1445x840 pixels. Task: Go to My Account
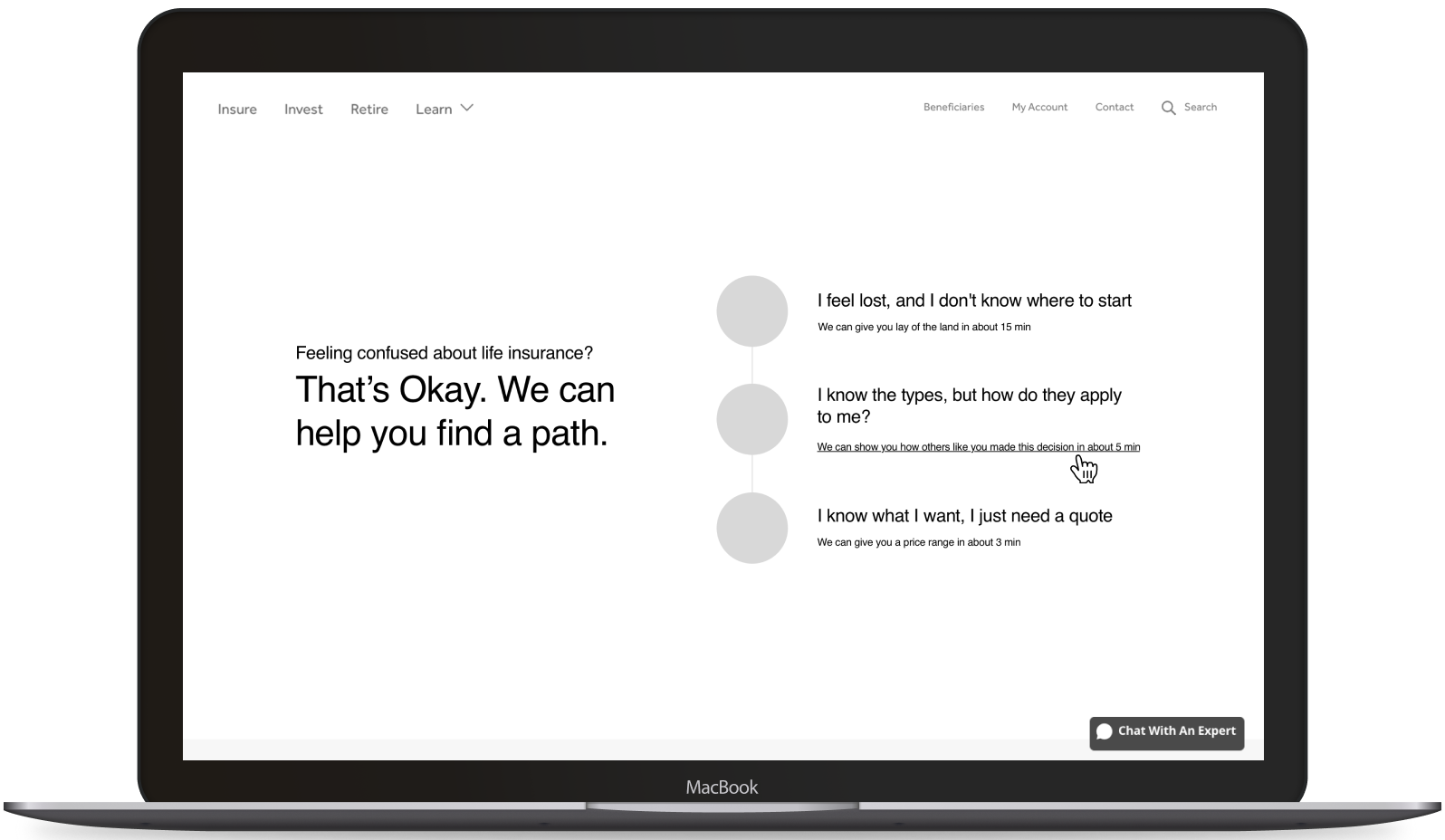point(1039,107)
